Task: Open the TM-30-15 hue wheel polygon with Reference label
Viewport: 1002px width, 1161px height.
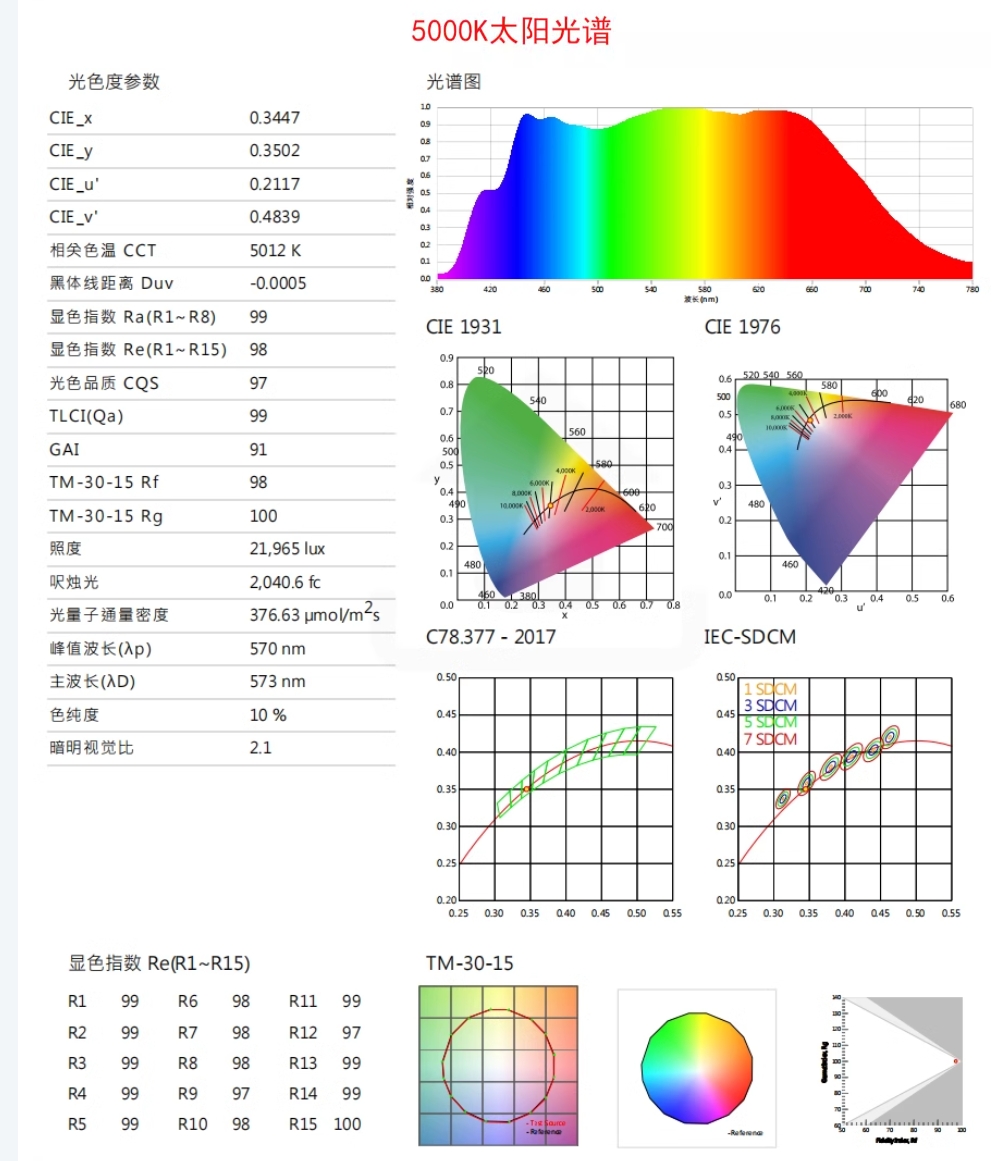Action: (x=697, y=1068)
